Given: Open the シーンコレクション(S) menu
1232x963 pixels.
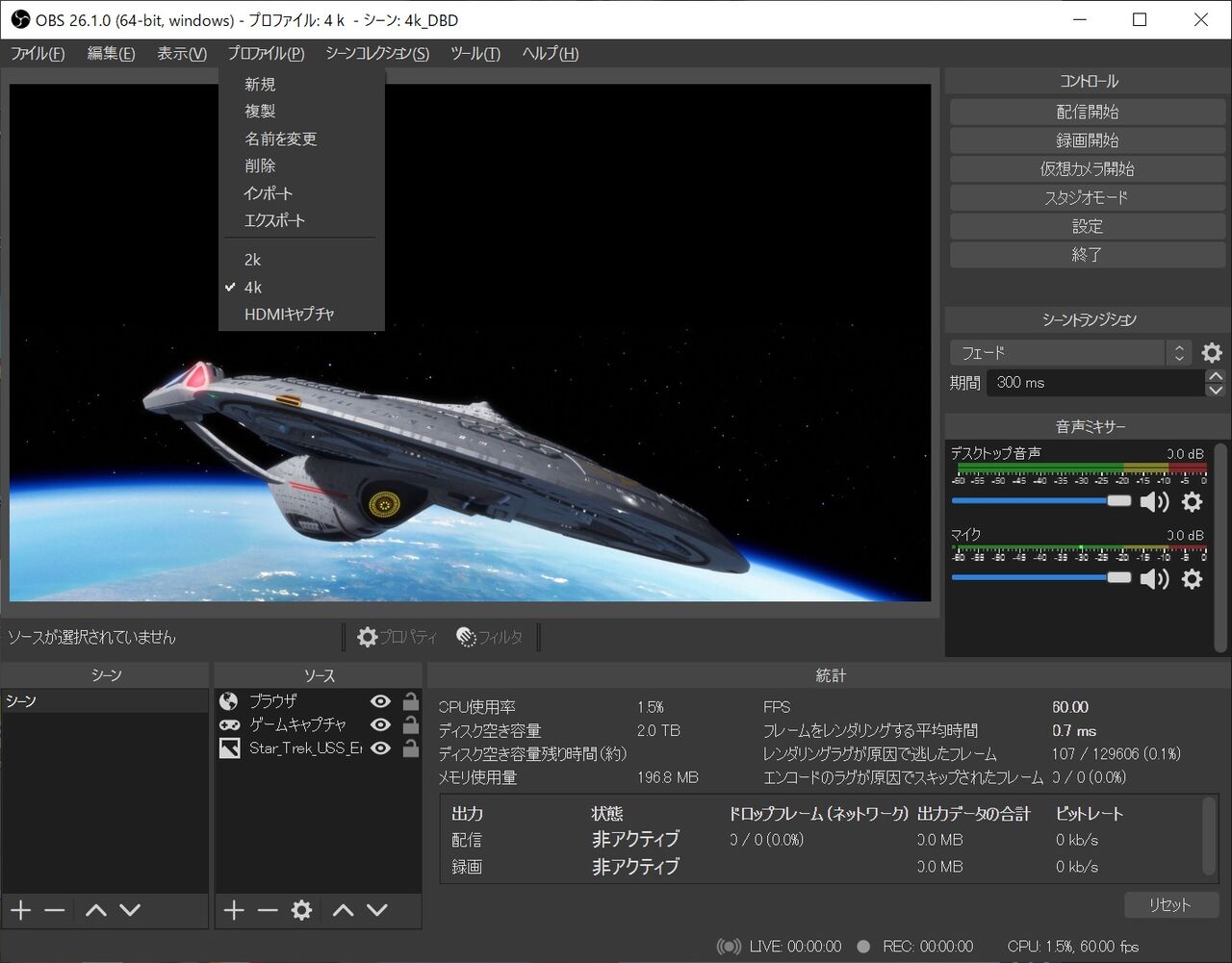Looking at the screenshot, I should point(377,54).
